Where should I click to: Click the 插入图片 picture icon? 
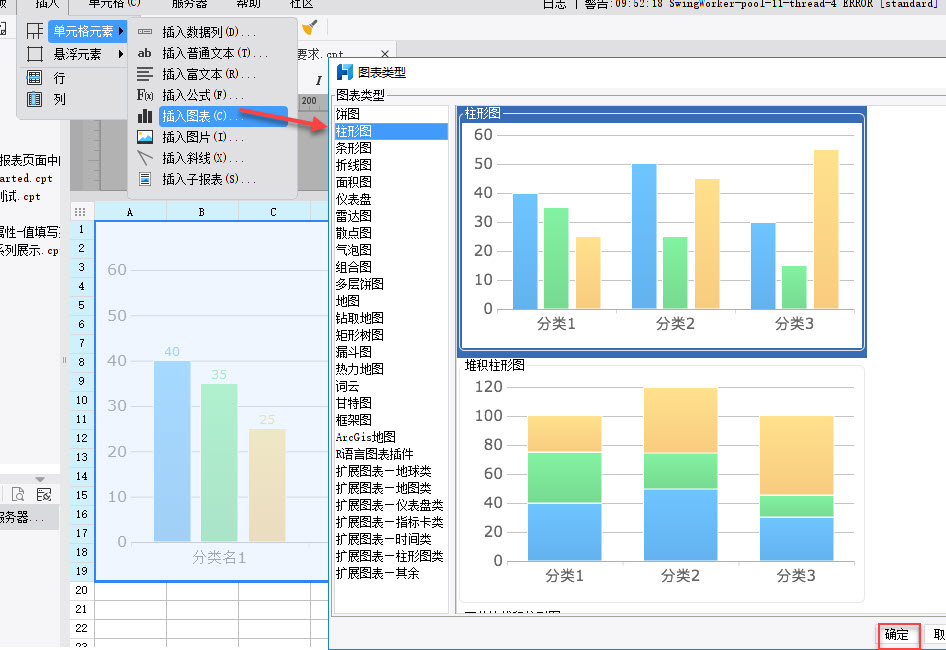click(x=145, y=137)
